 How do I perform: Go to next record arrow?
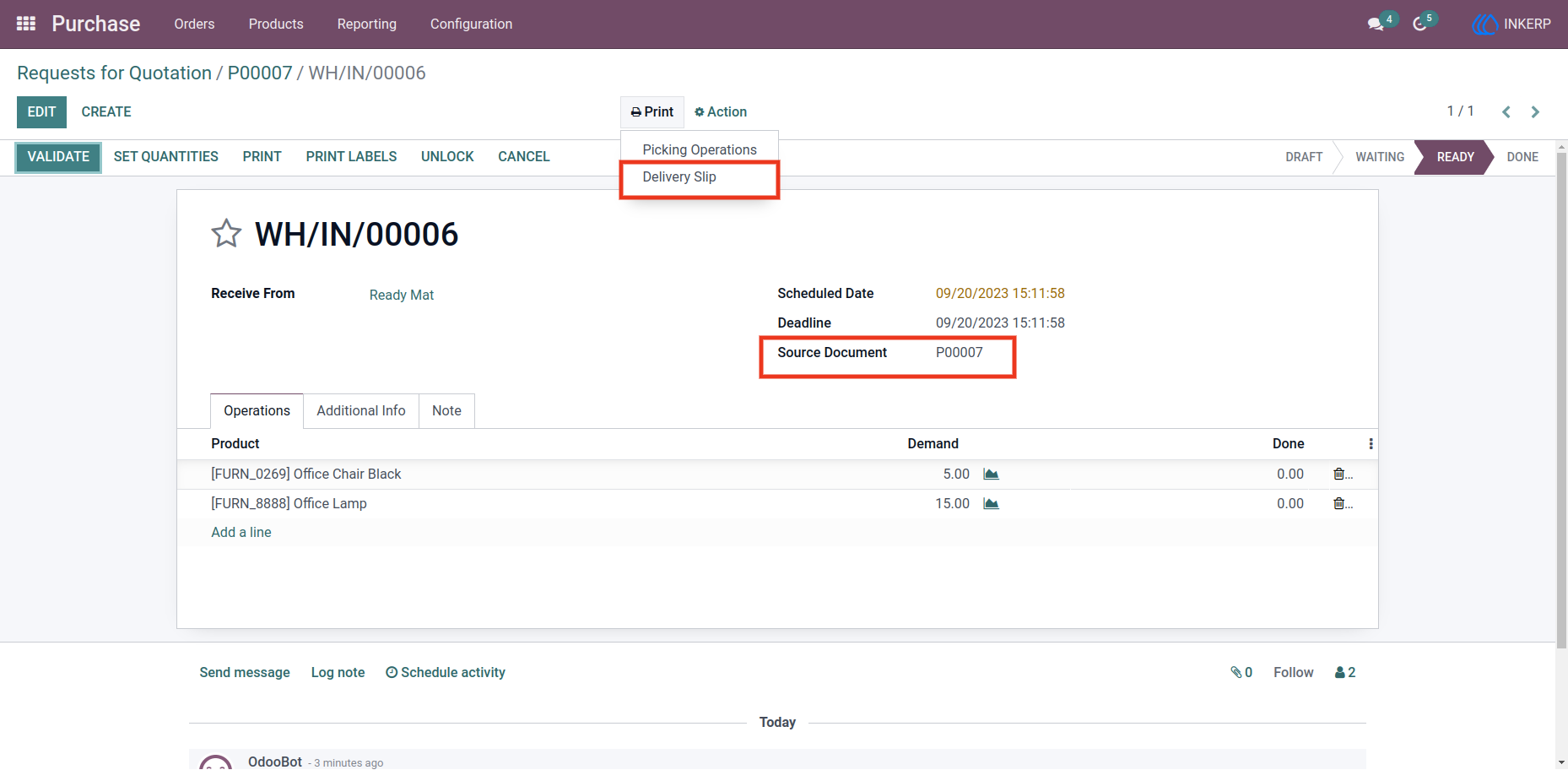tap(1535, 111)
